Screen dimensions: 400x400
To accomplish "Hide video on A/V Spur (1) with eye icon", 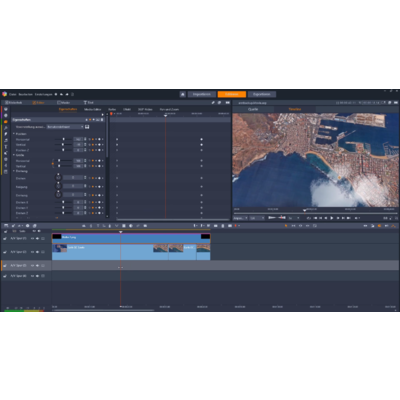I will pos(33,238).
